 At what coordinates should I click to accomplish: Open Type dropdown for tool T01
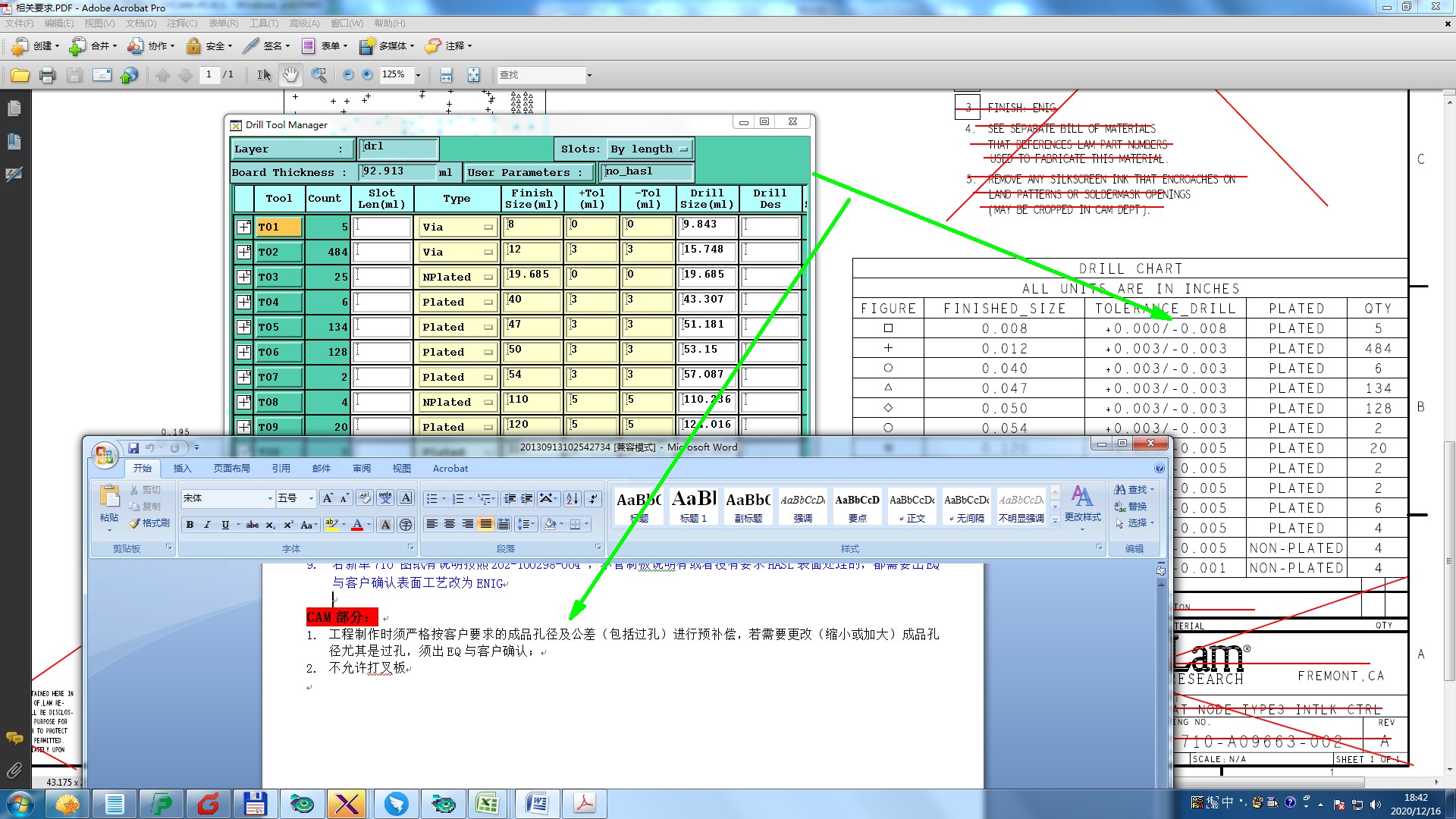click(x=457, y=227)
